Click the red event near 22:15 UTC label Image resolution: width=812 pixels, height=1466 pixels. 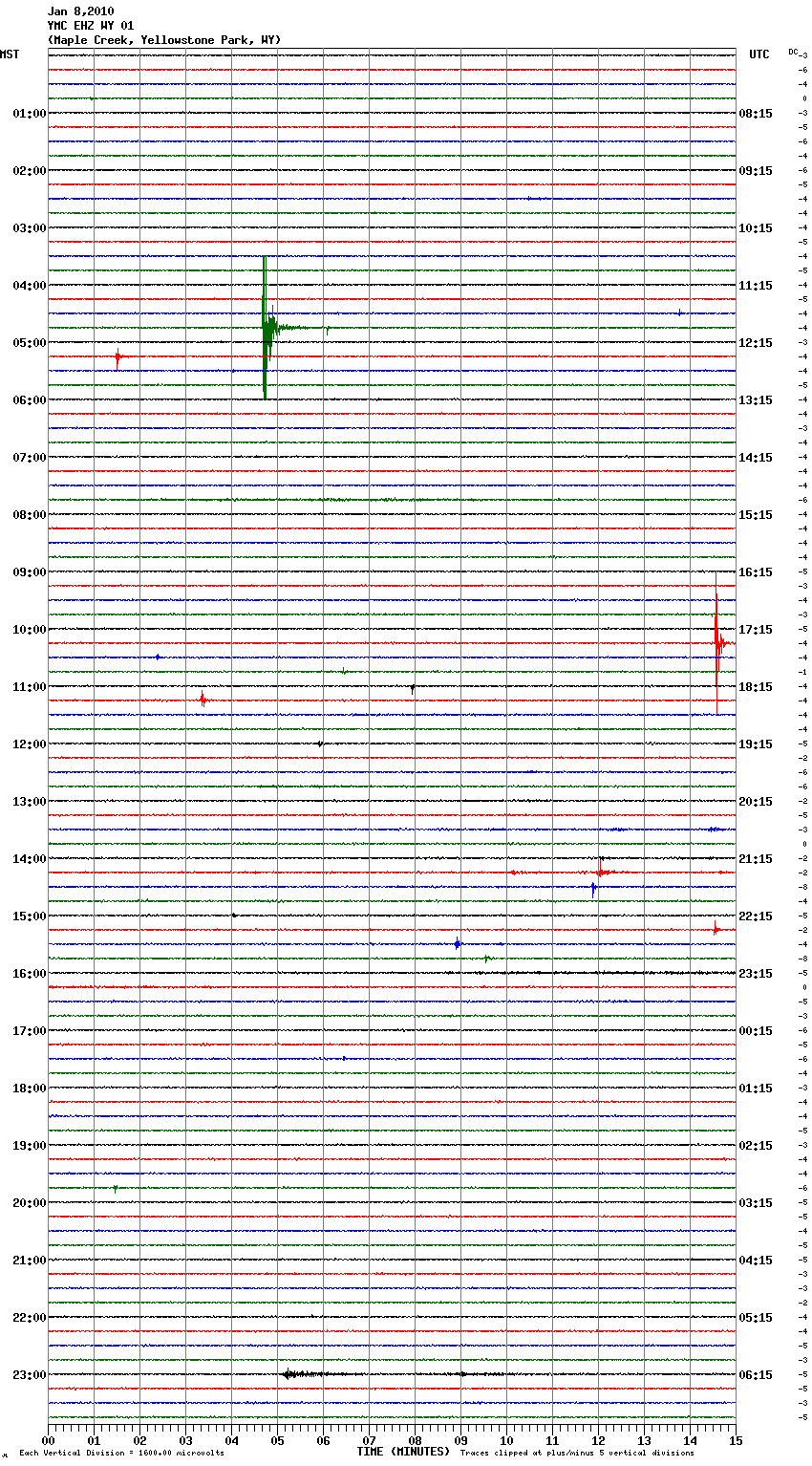tap(716, 927)
